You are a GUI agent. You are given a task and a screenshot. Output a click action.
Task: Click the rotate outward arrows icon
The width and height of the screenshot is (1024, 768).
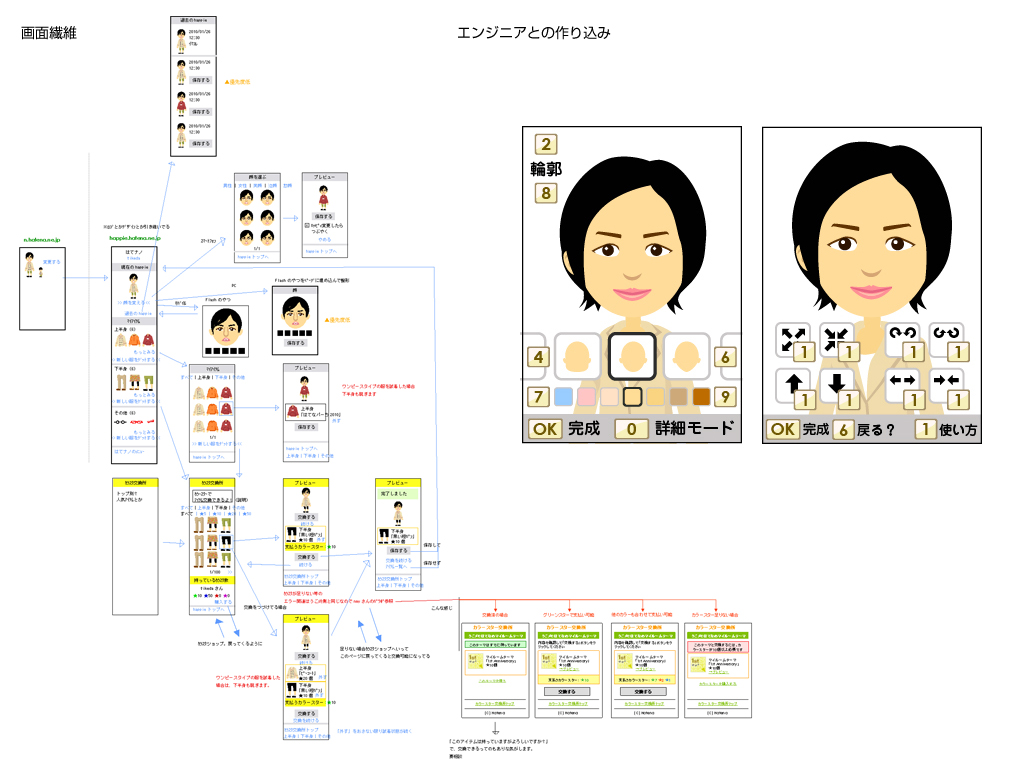tap(902, 338)
